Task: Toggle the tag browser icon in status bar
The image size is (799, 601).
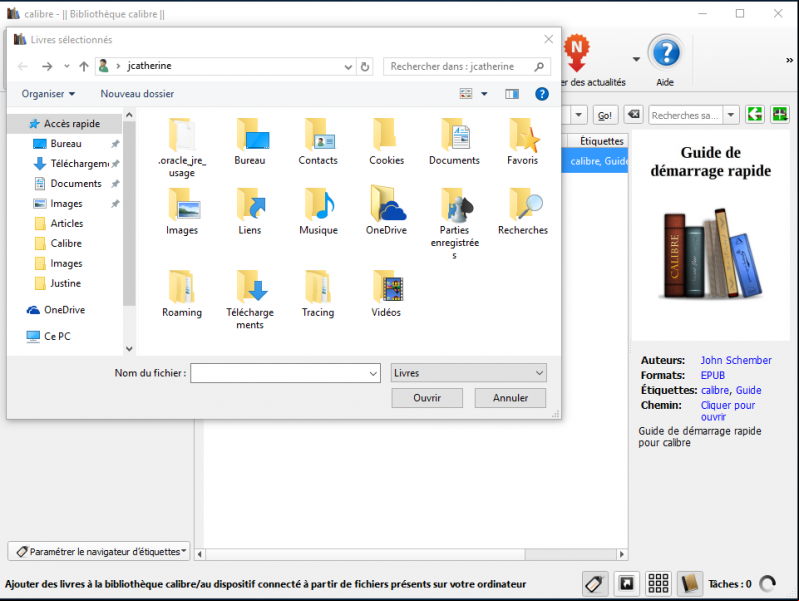Action: [595, 584]
